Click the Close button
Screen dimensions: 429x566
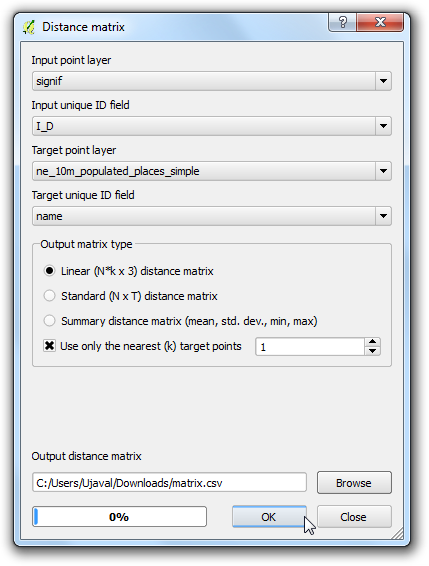tap(354, 517)
